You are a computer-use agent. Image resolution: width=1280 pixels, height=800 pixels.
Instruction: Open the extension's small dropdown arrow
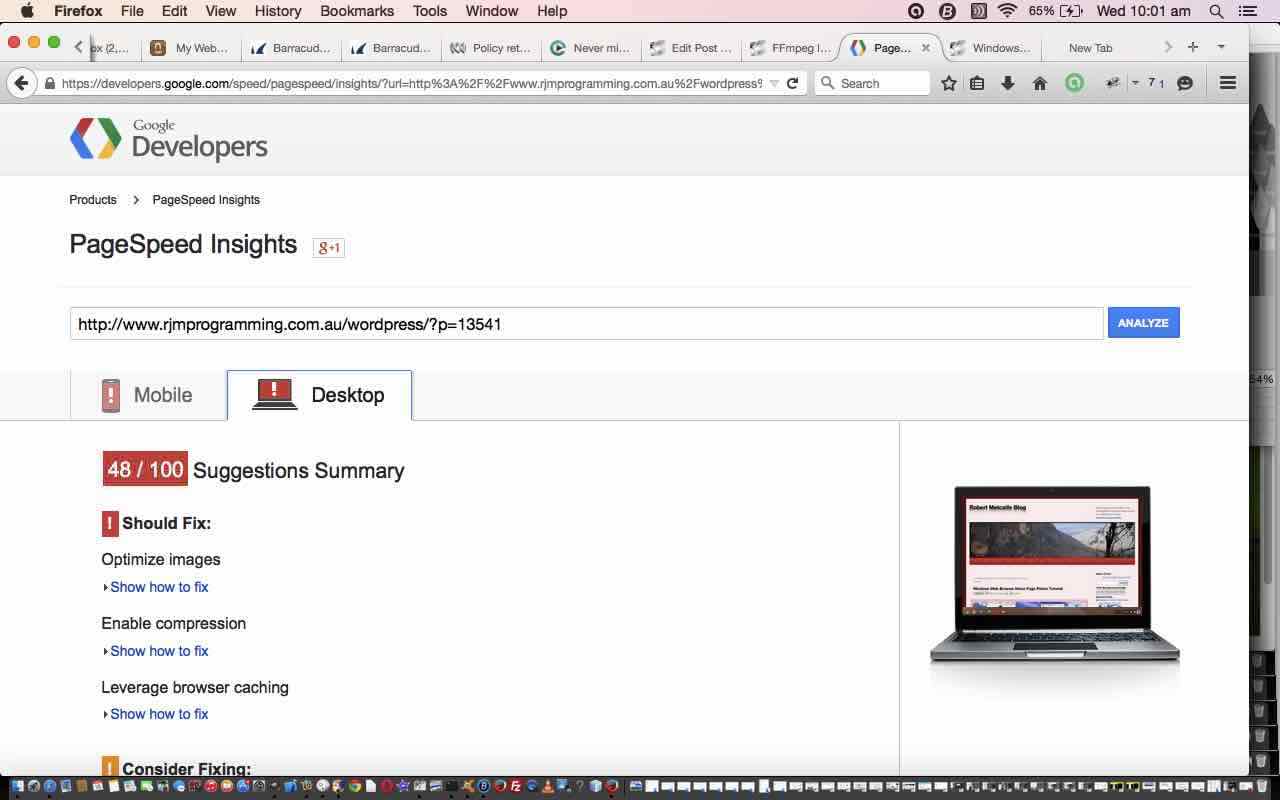pyautogui.click(x=1135, y=83)
